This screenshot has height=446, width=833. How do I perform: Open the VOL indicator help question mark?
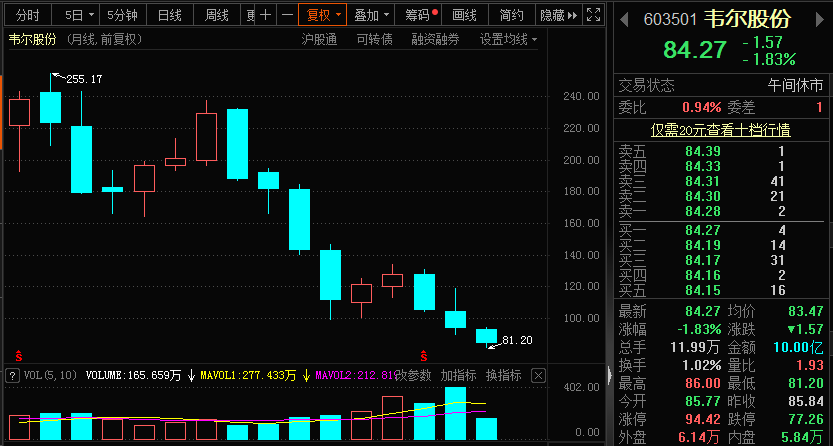point(12,376)
